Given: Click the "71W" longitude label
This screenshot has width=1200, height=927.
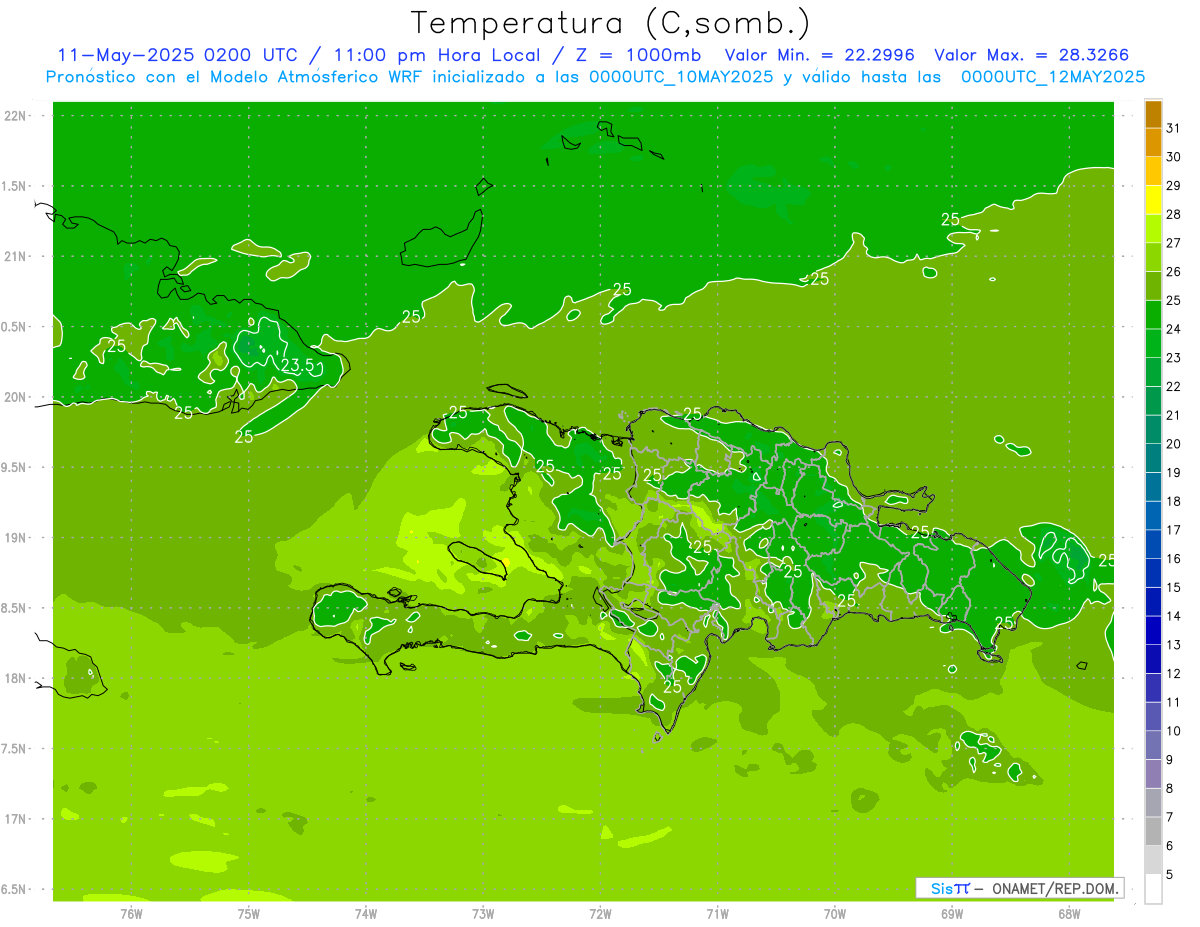Looking at the screenshot, I should (717, 913).
